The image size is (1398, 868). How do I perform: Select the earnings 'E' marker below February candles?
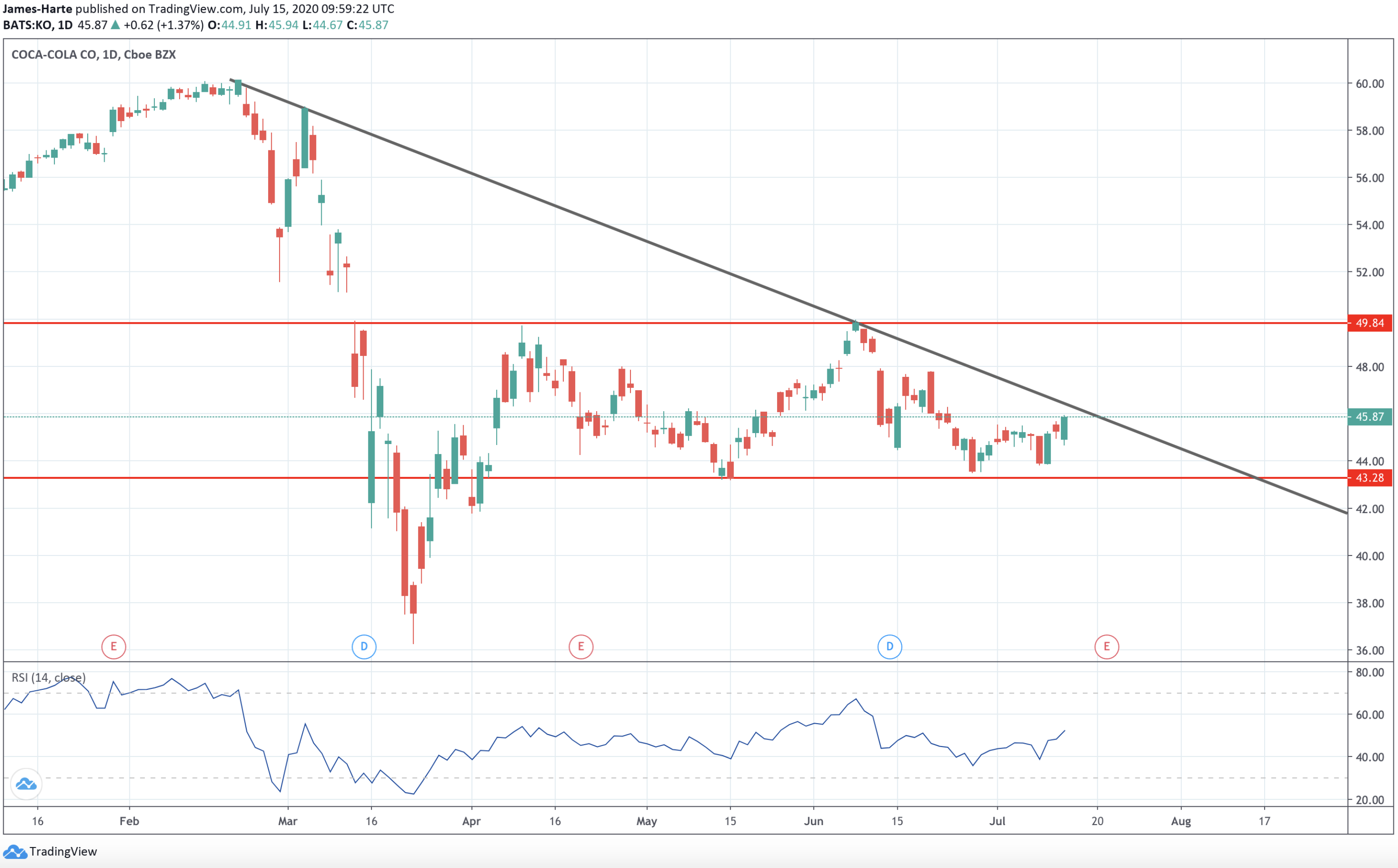(114, 646)
